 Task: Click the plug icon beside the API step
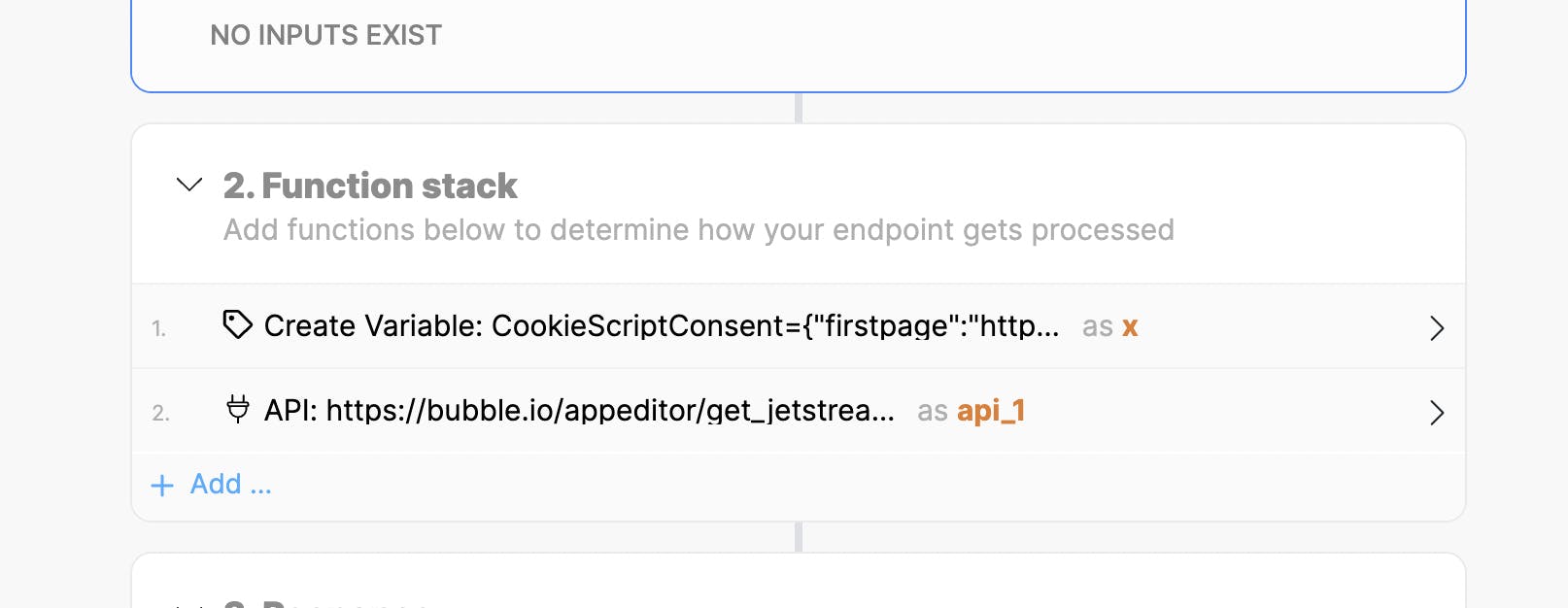(237, 409)
